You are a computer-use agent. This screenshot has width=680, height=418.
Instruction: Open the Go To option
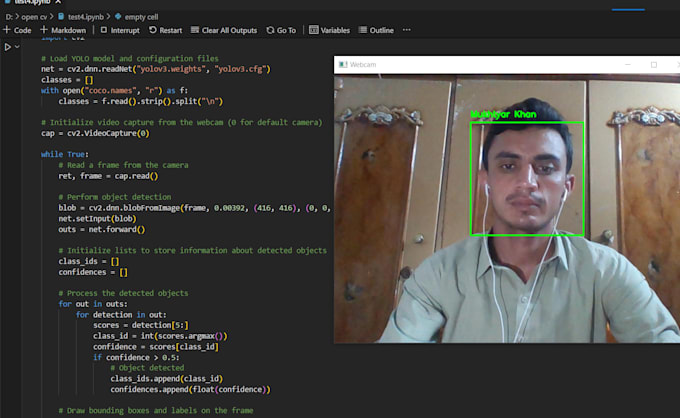click(281, 30)
